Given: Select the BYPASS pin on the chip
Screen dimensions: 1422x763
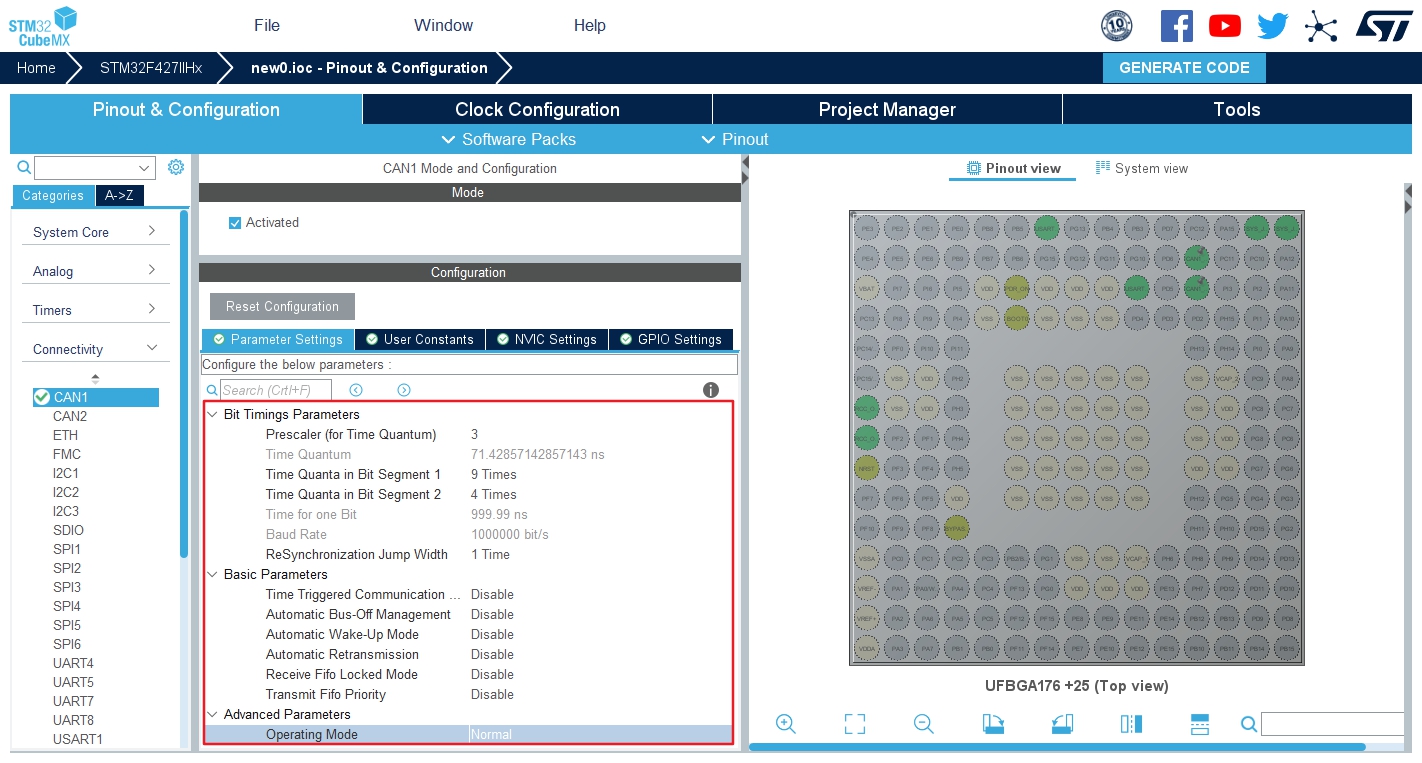Looking at the screenshot, I should [x=957, y=527].
